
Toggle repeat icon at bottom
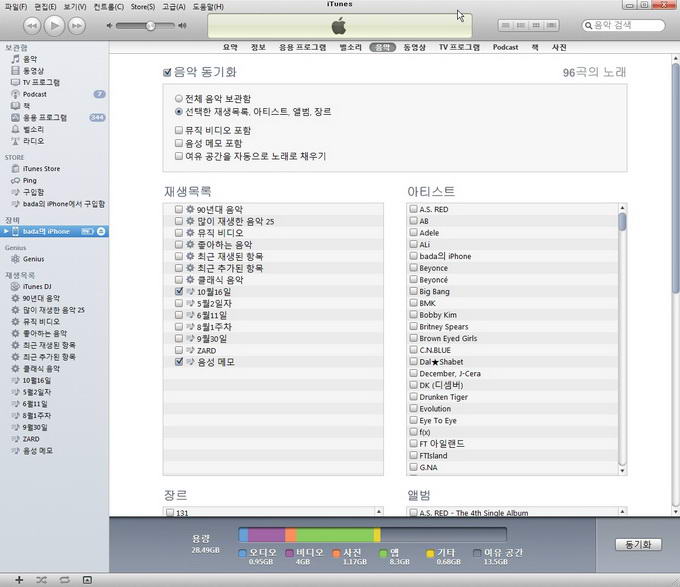64,580
